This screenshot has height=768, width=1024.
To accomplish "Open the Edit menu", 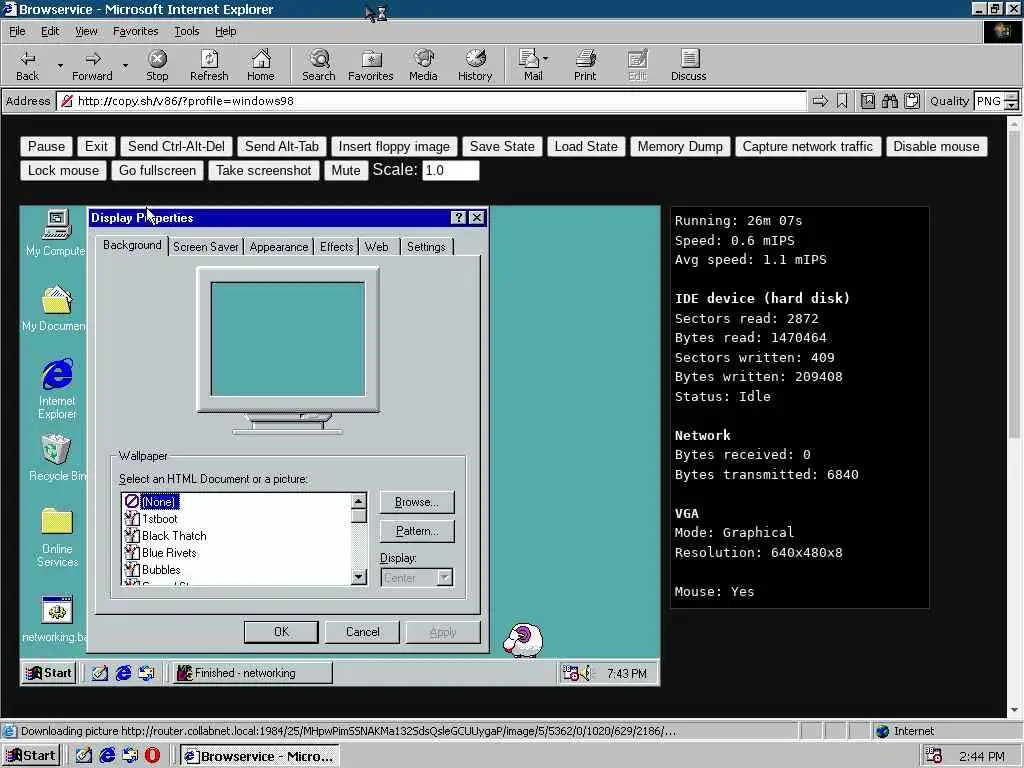I will pos(50,31).
